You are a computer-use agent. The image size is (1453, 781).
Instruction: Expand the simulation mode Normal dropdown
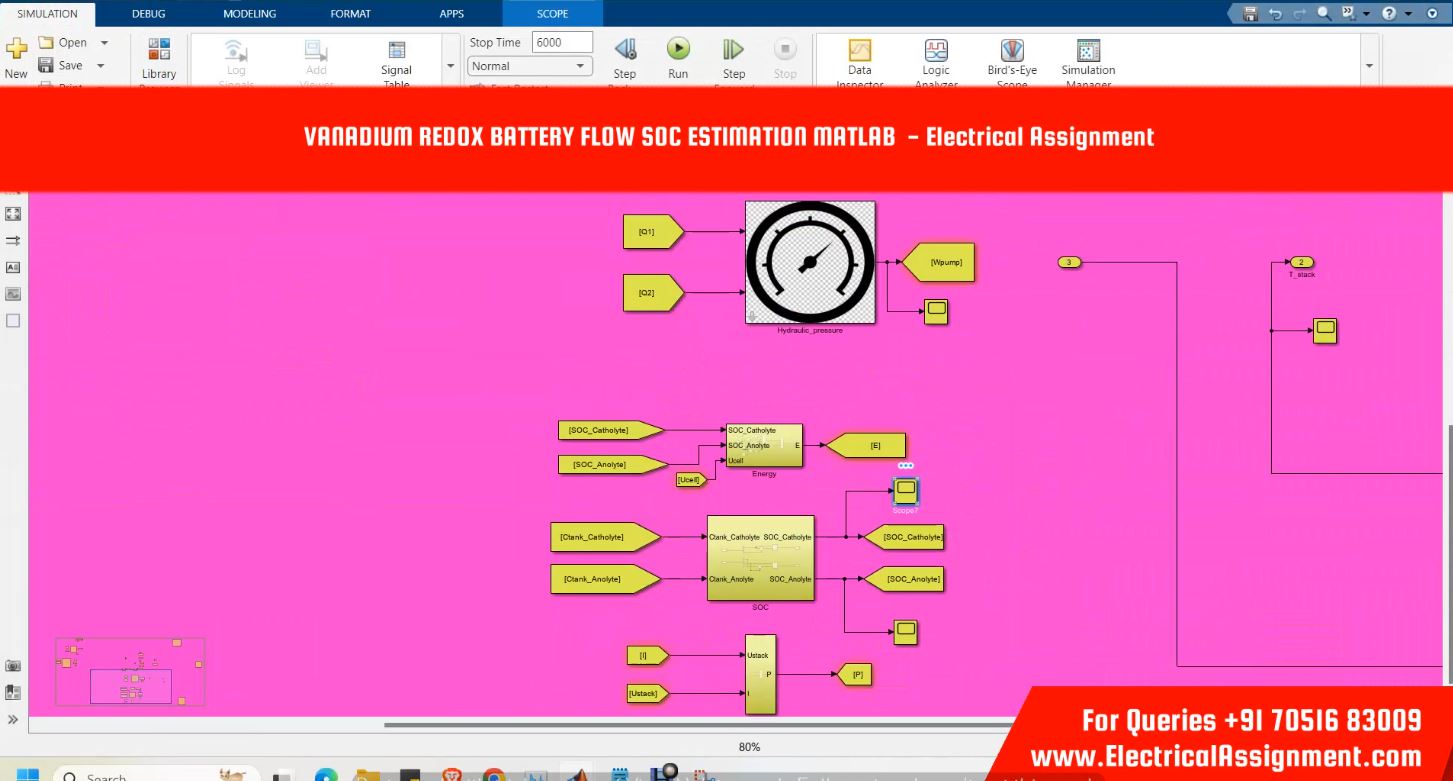point(530,66)
